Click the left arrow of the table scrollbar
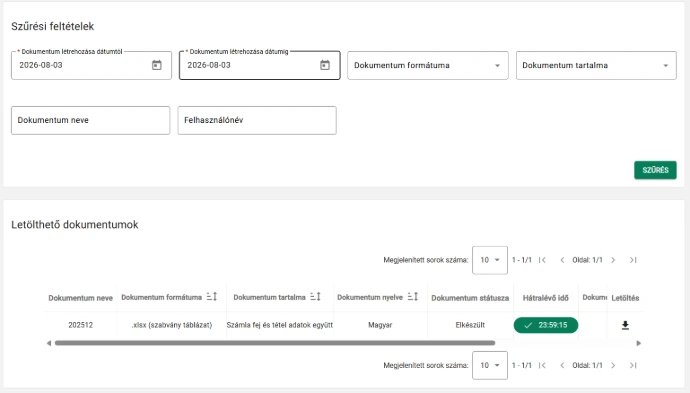This screenshot has width=690, height=393. click(49, 343)
